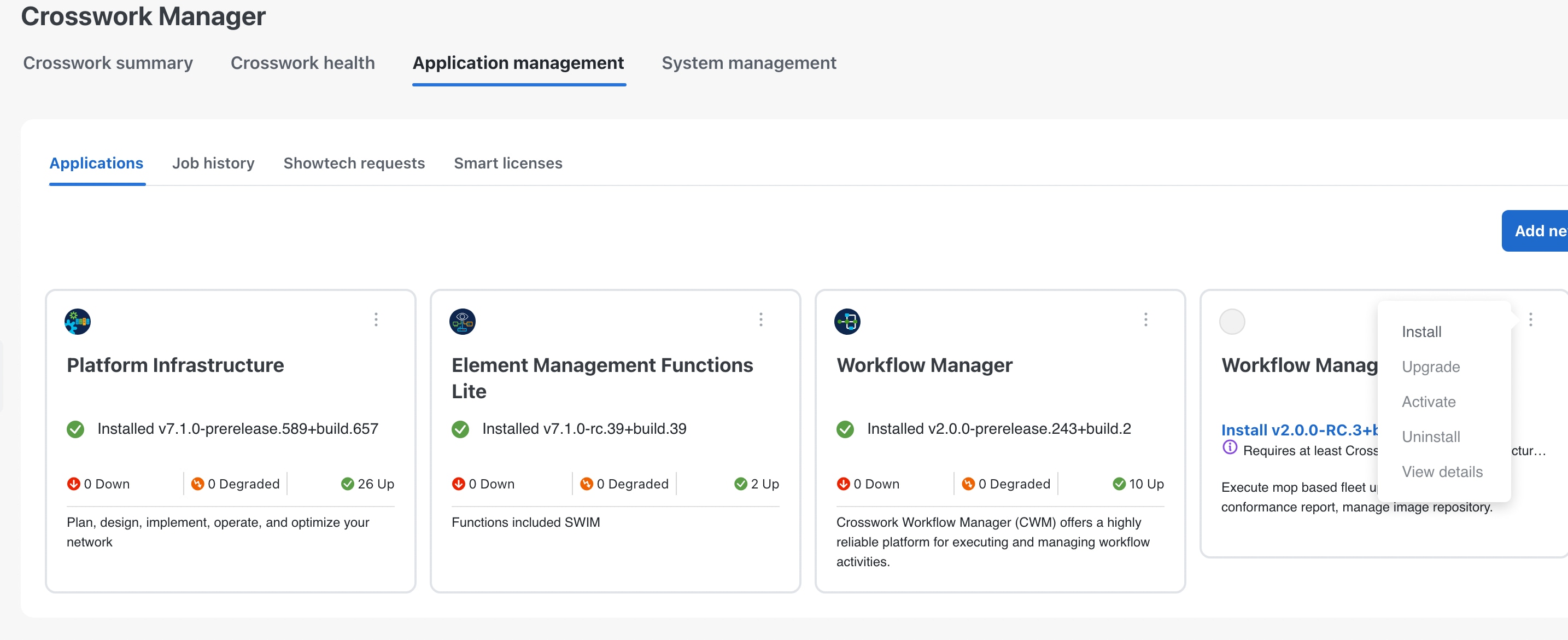Click the installed Workflow Manager app icon
1568x640 pixels.
click(847, 322)
